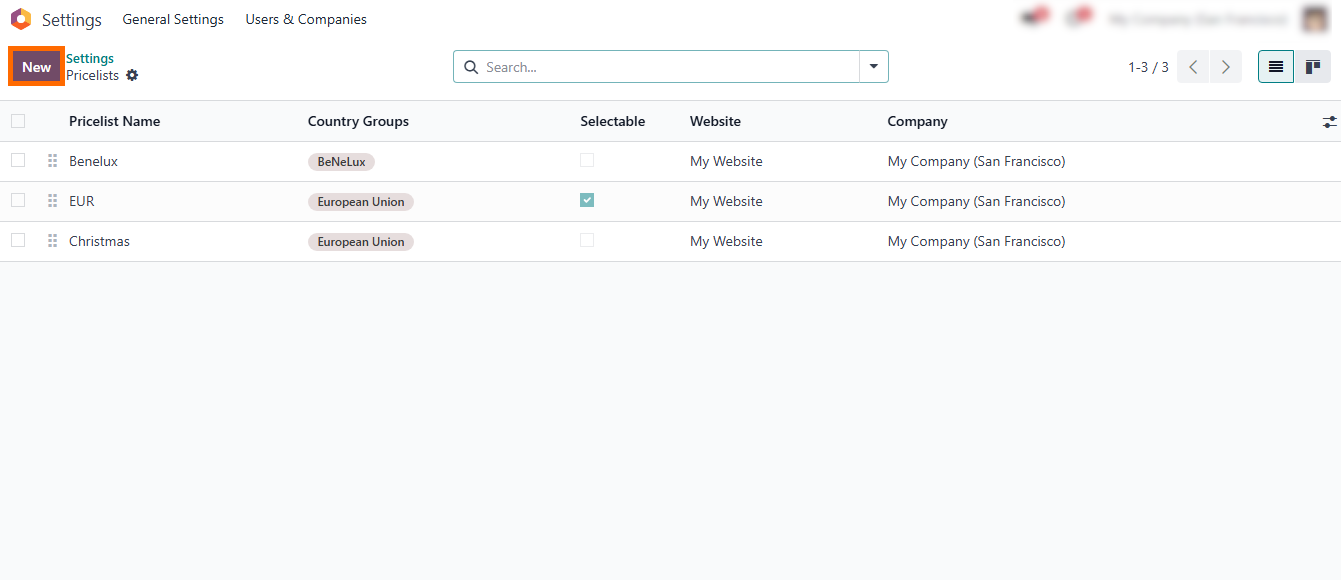Click European Union tag in EUR row
This screenshot has height=580, width=1341.
coord(361,202)
